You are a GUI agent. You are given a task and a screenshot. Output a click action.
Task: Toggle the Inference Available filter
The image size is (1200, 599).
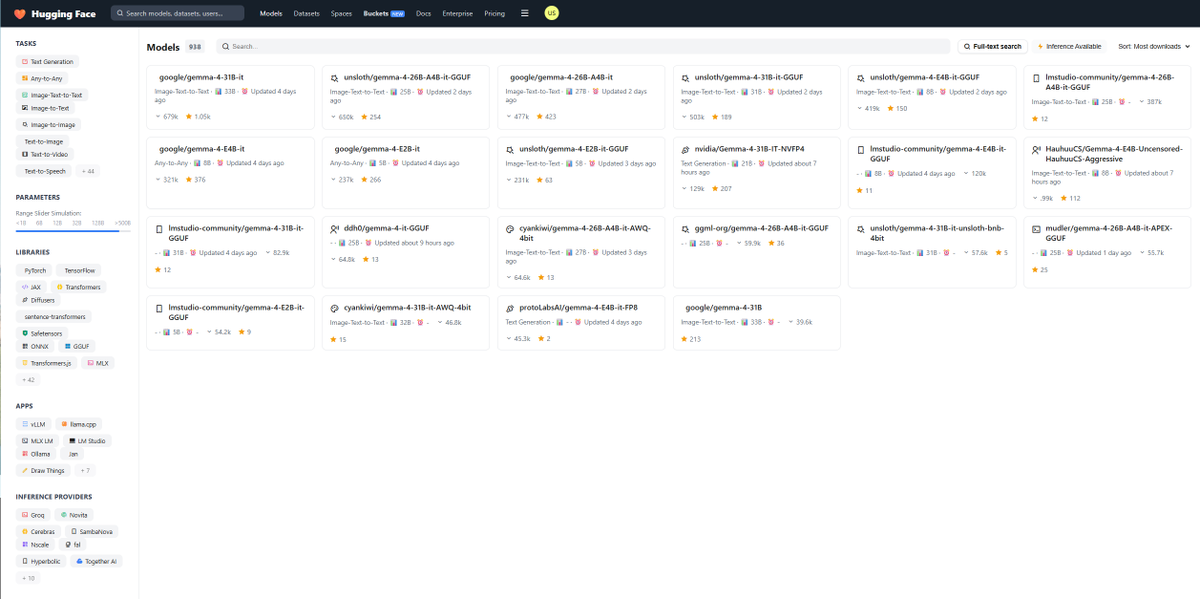[1070, 46]
